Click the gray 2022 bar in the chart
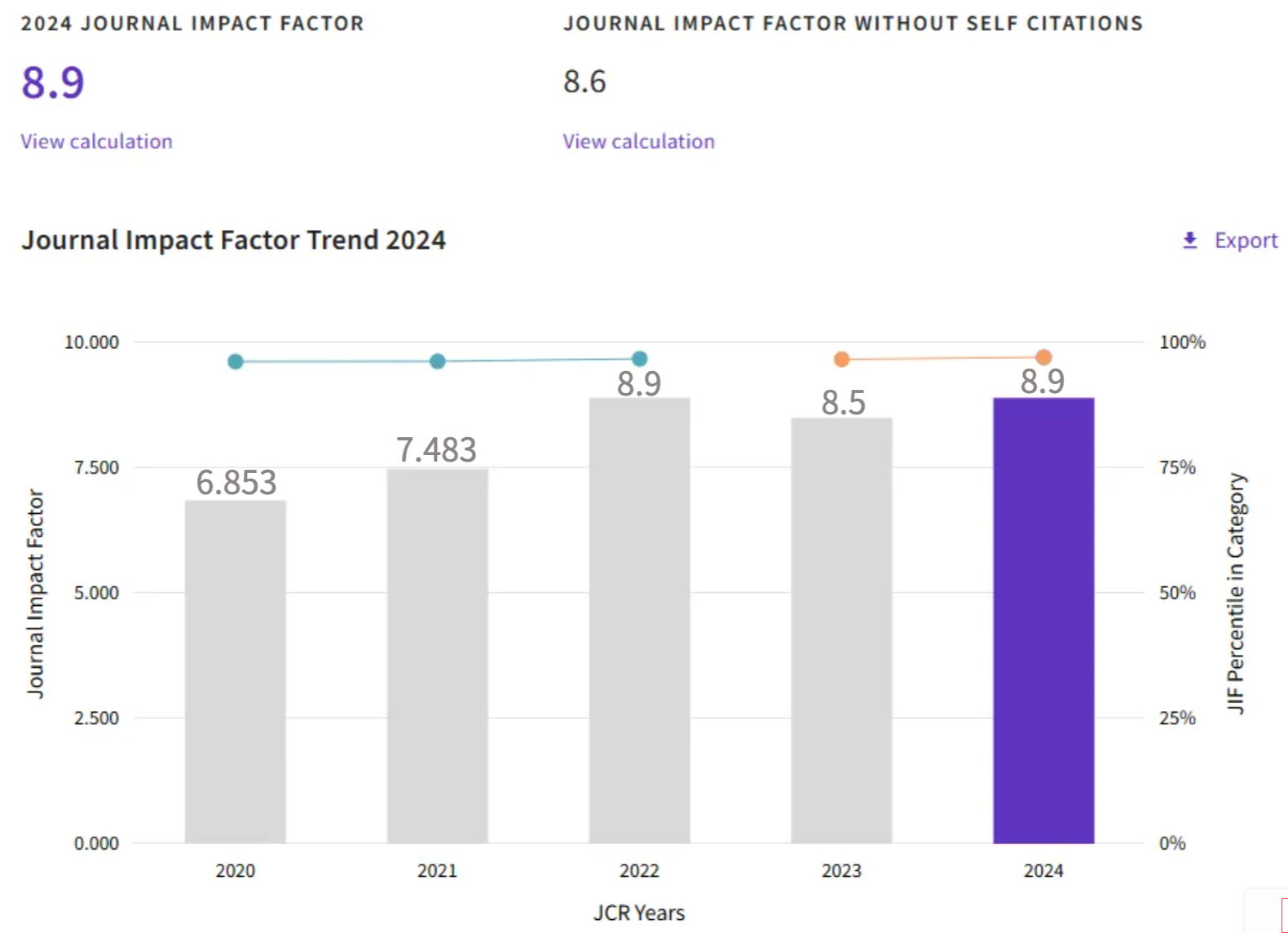The image size is (1288, 933). point(639,620)
